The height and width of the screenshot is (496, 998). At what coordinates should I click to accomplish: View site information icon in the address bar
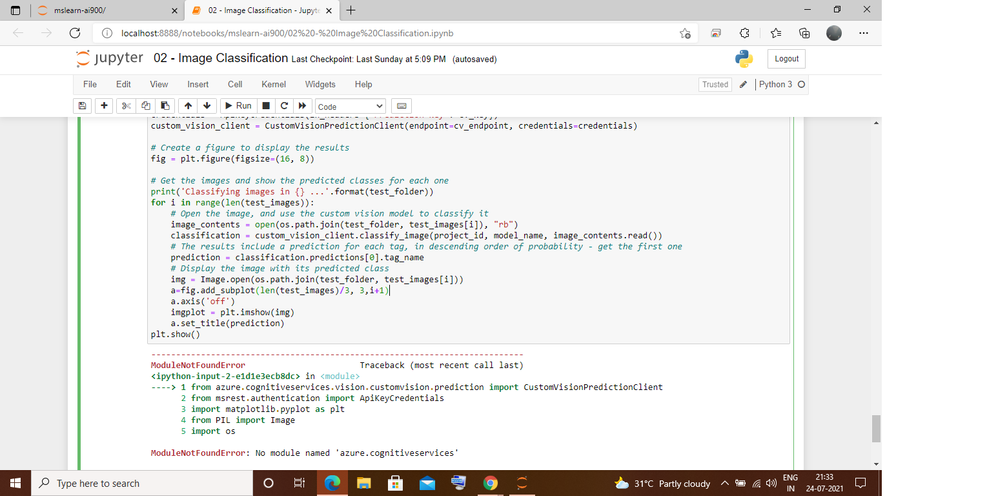[108, 33]
